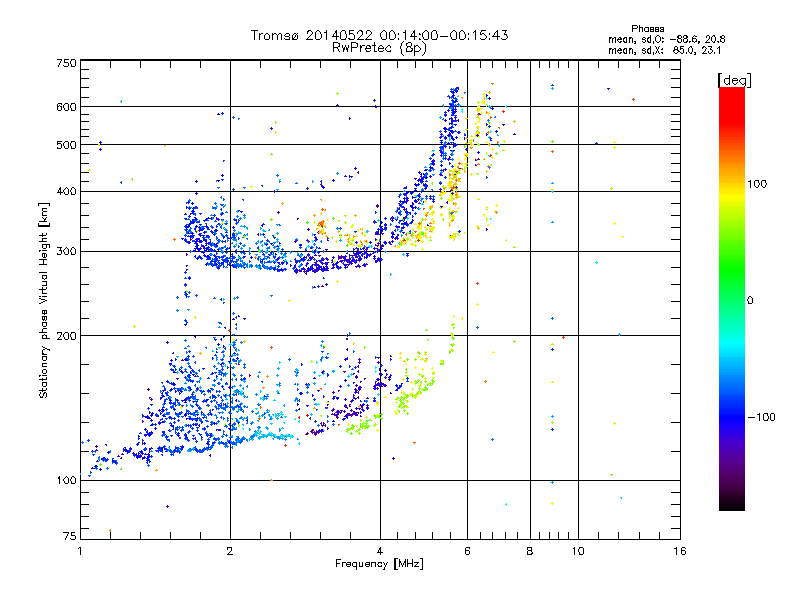Viewport: 800px width, 600px height.
Task: Click the y-axis tick label '300'
Action: click(66, 251)
